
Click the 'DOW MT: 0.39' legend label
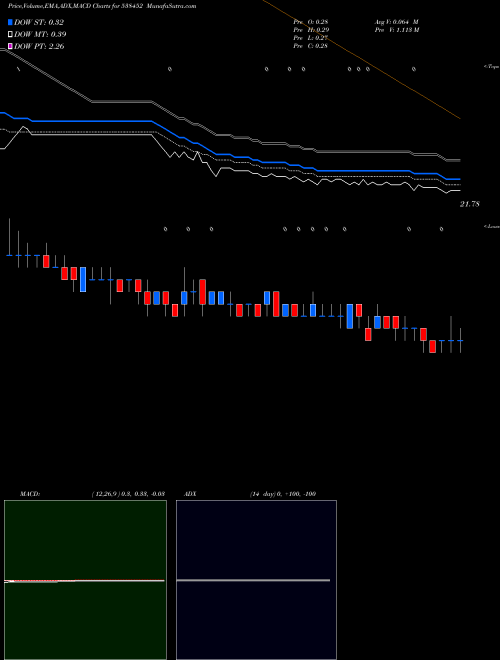click(40, 35)
